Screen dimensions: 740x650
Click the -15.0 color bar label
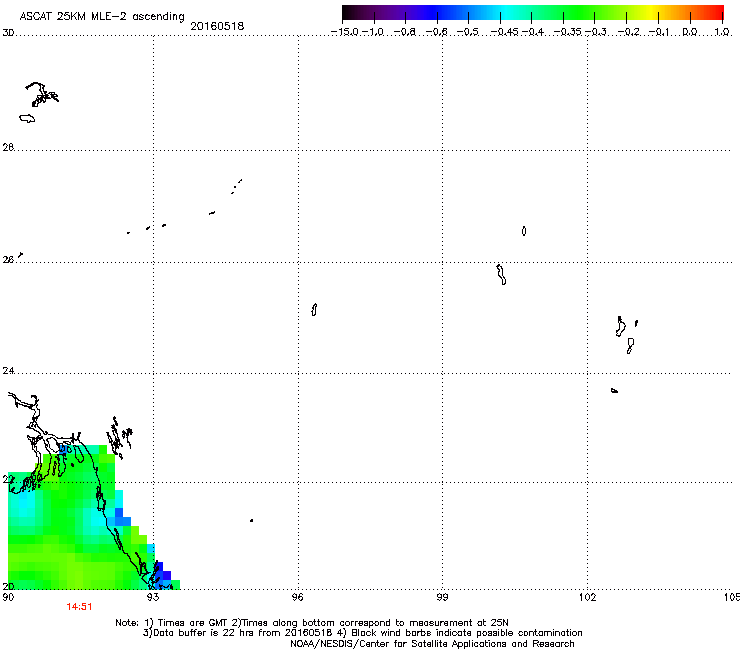345,32
